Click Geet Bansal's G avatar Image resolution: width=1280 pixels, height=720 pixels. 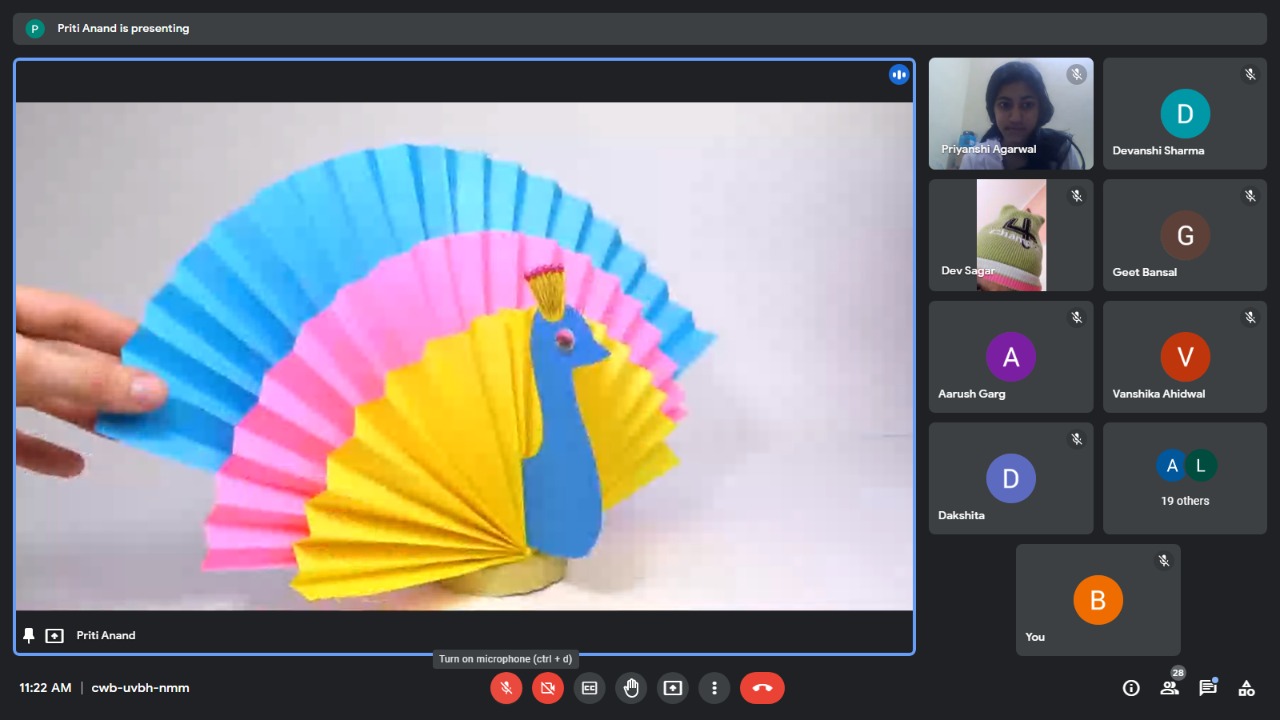[x=1185, y=236]
